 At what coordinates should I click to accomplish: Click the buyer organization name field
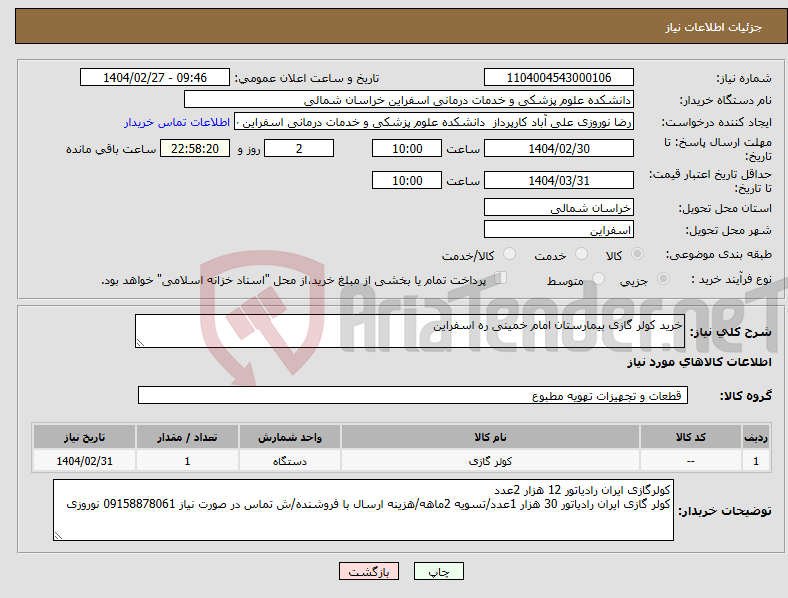pyautogui.click(x=409, y=99)
